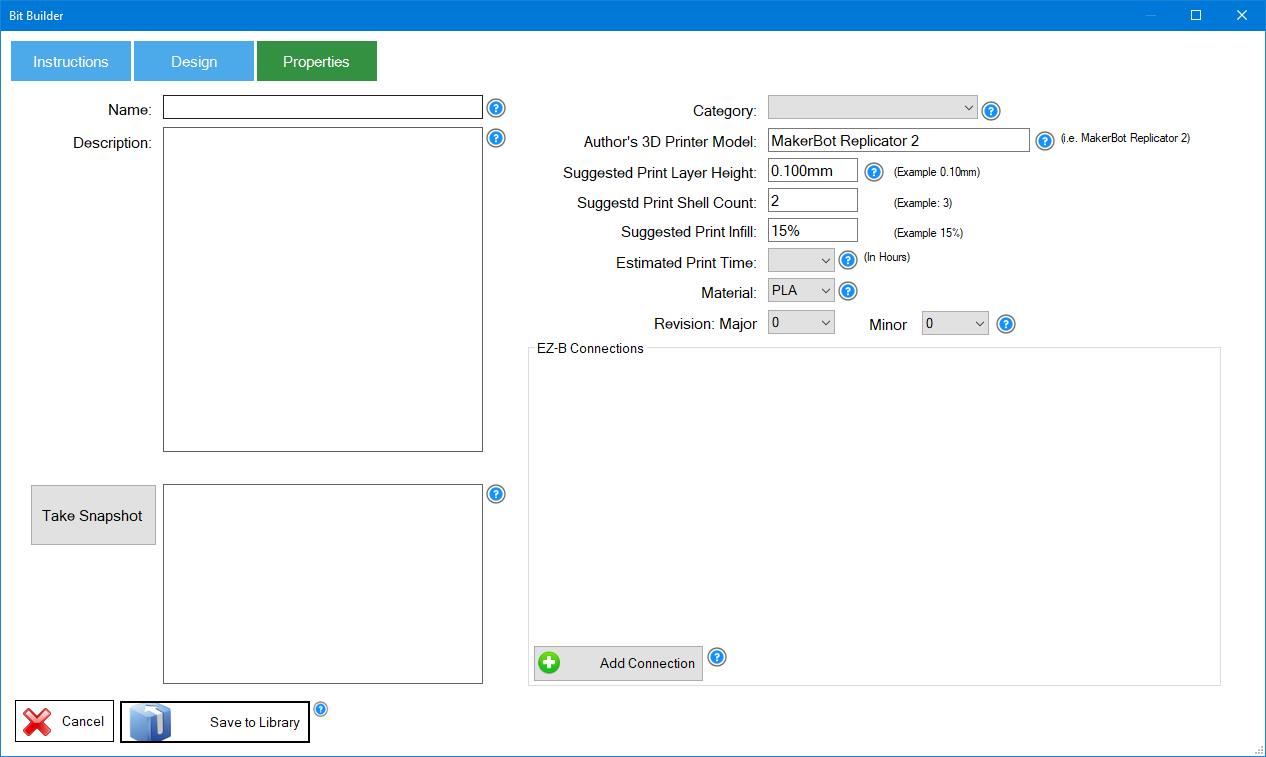Image resolution: width=1266 pixels, height=757 pixels.
Task: Expand the Category dropdown
Action: (x=873, y=107)
